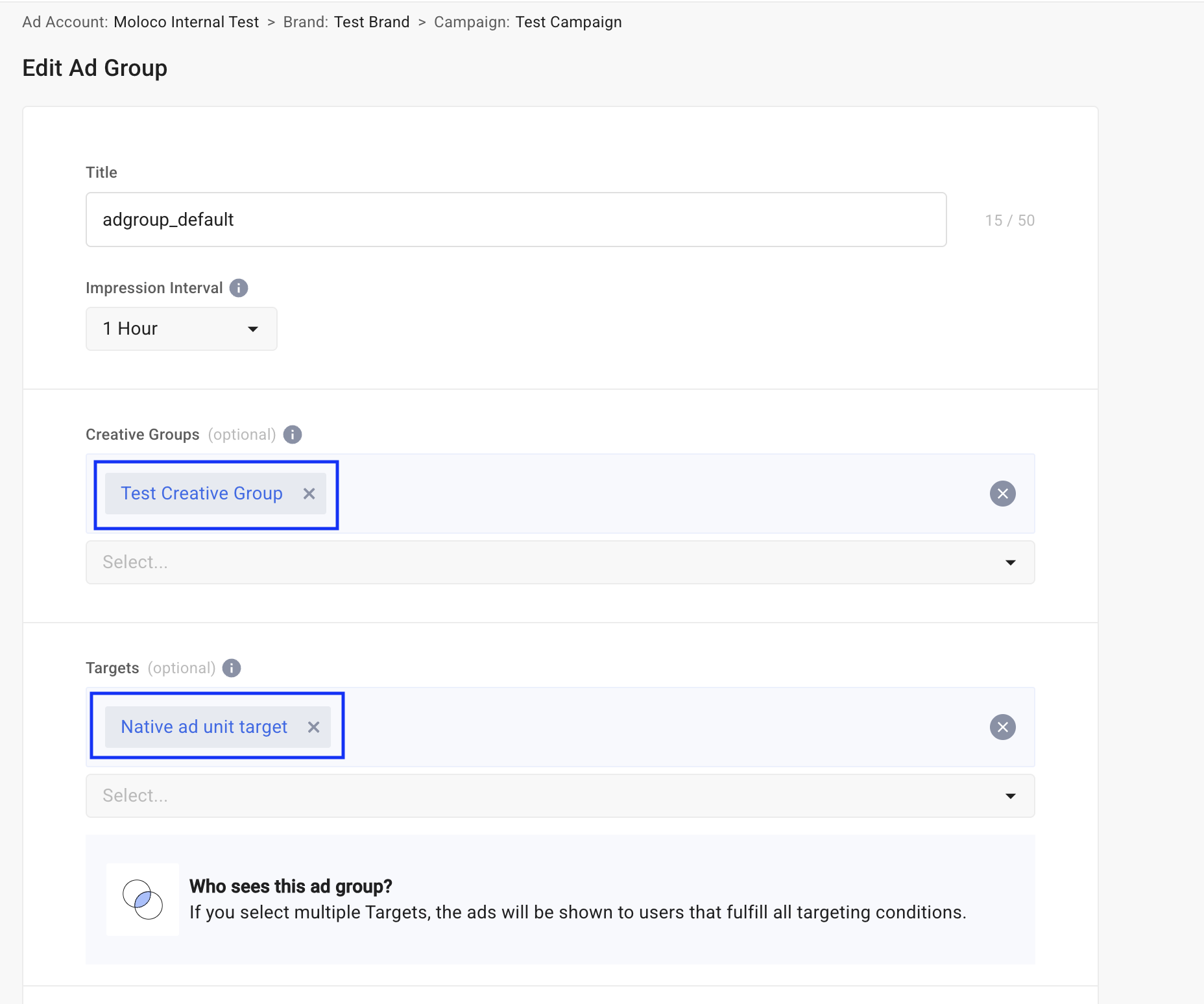Clear all selected Targets

pyautogui.click(x=1002, y=728)
